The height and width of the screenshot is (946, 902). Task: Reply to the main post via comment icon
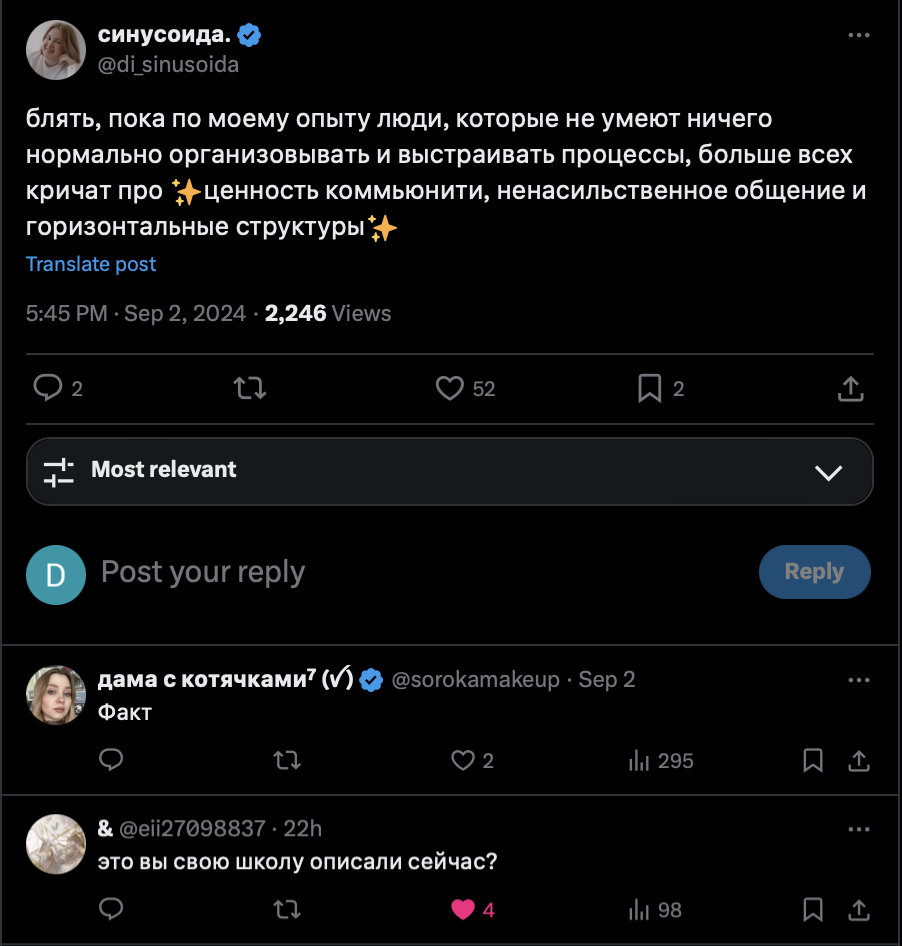(48, 388)
